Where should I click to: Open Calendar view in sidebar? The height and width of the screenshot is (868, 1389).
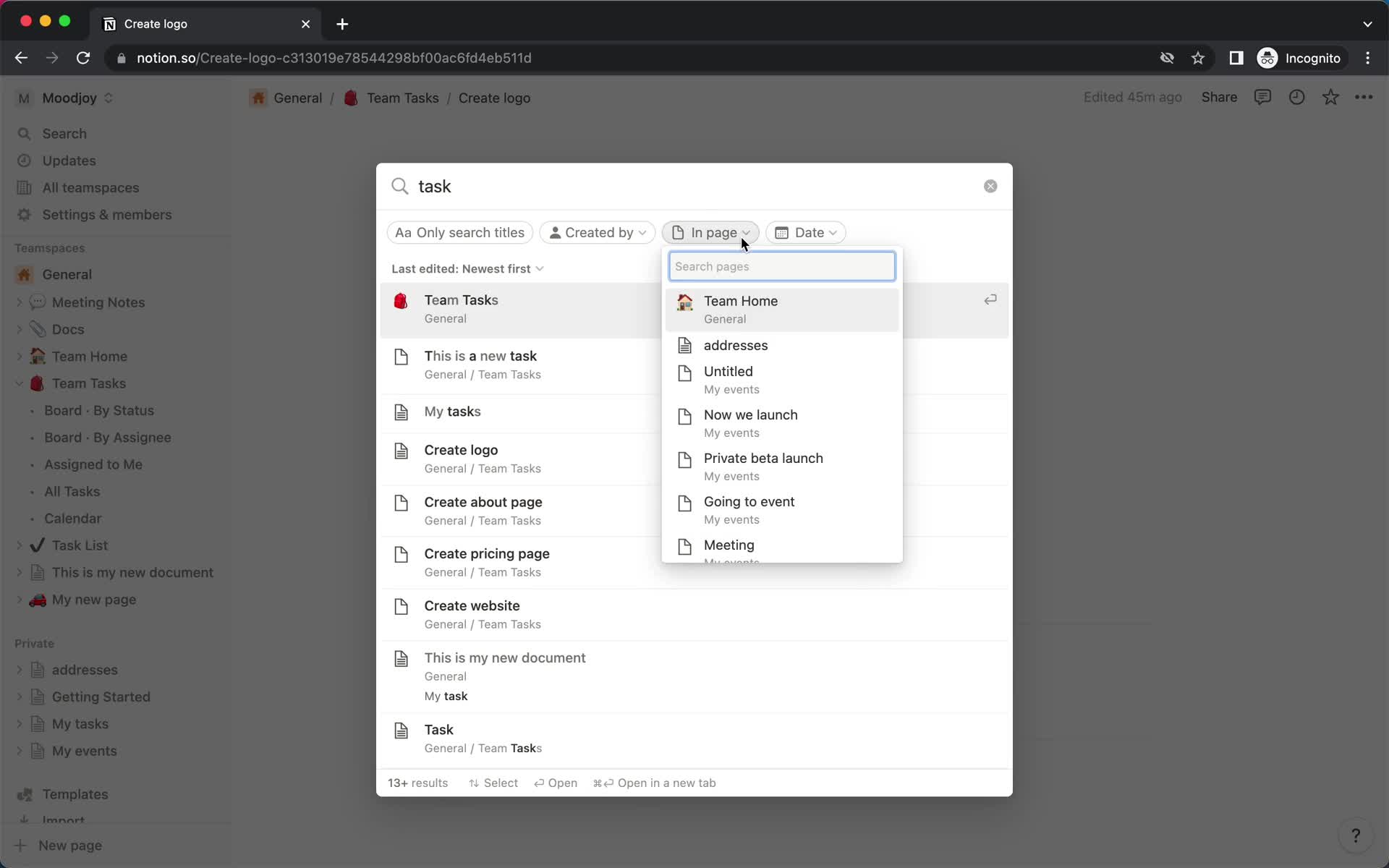72,519
